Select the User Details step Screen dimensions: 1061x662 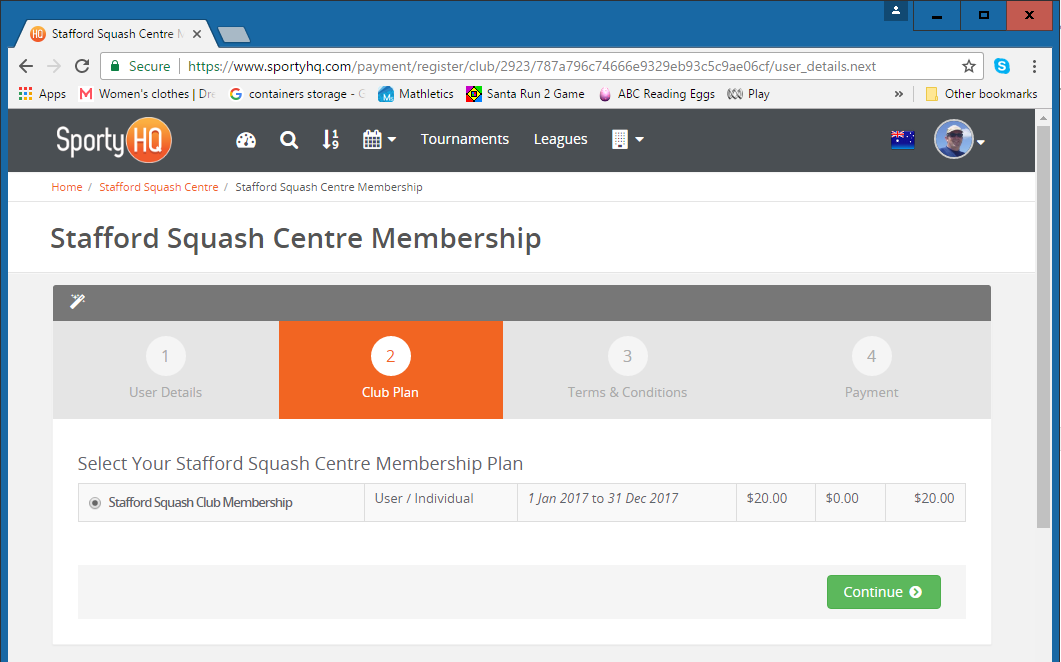(x=165, y=370)
